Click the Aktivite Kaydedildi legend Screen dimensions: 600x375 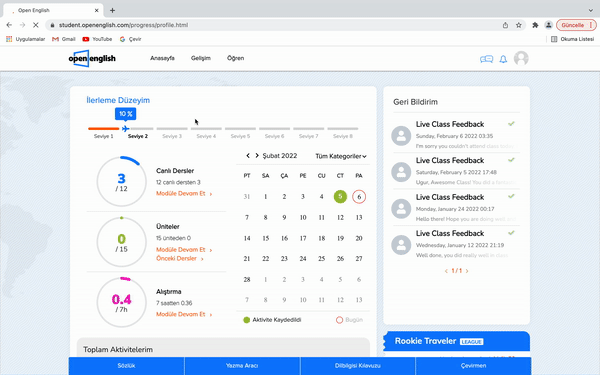click(x=272, y=320)
